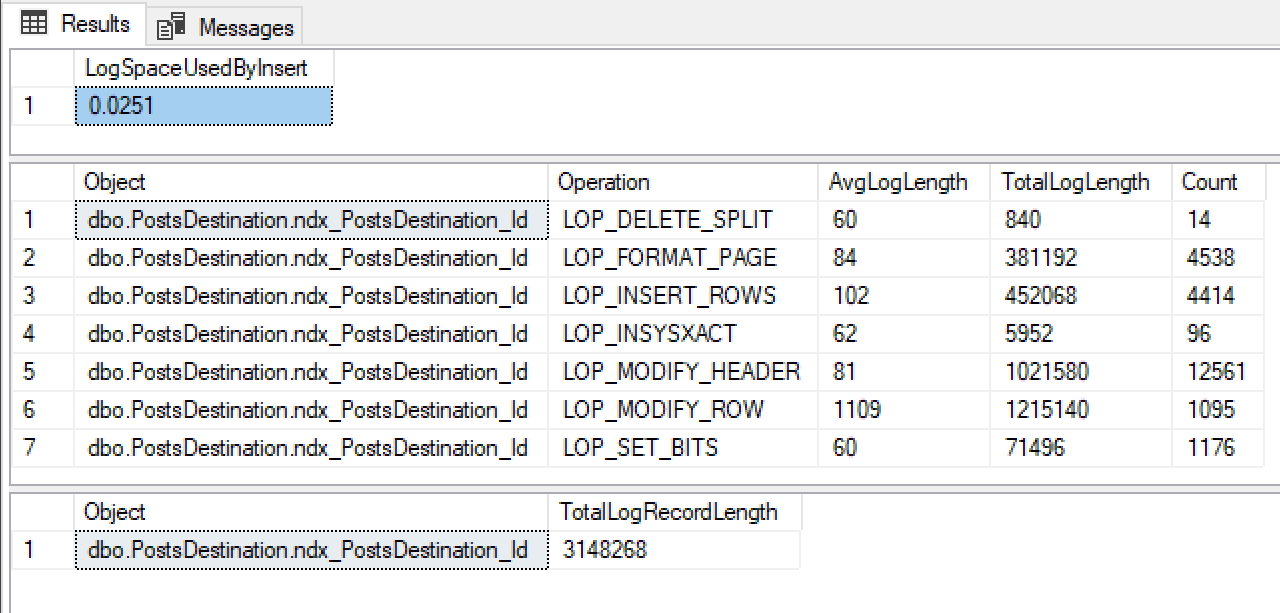This screenshot has height=613, width=1280.
Task: Click the AvgLogLength column header
Action: point(898,182)
